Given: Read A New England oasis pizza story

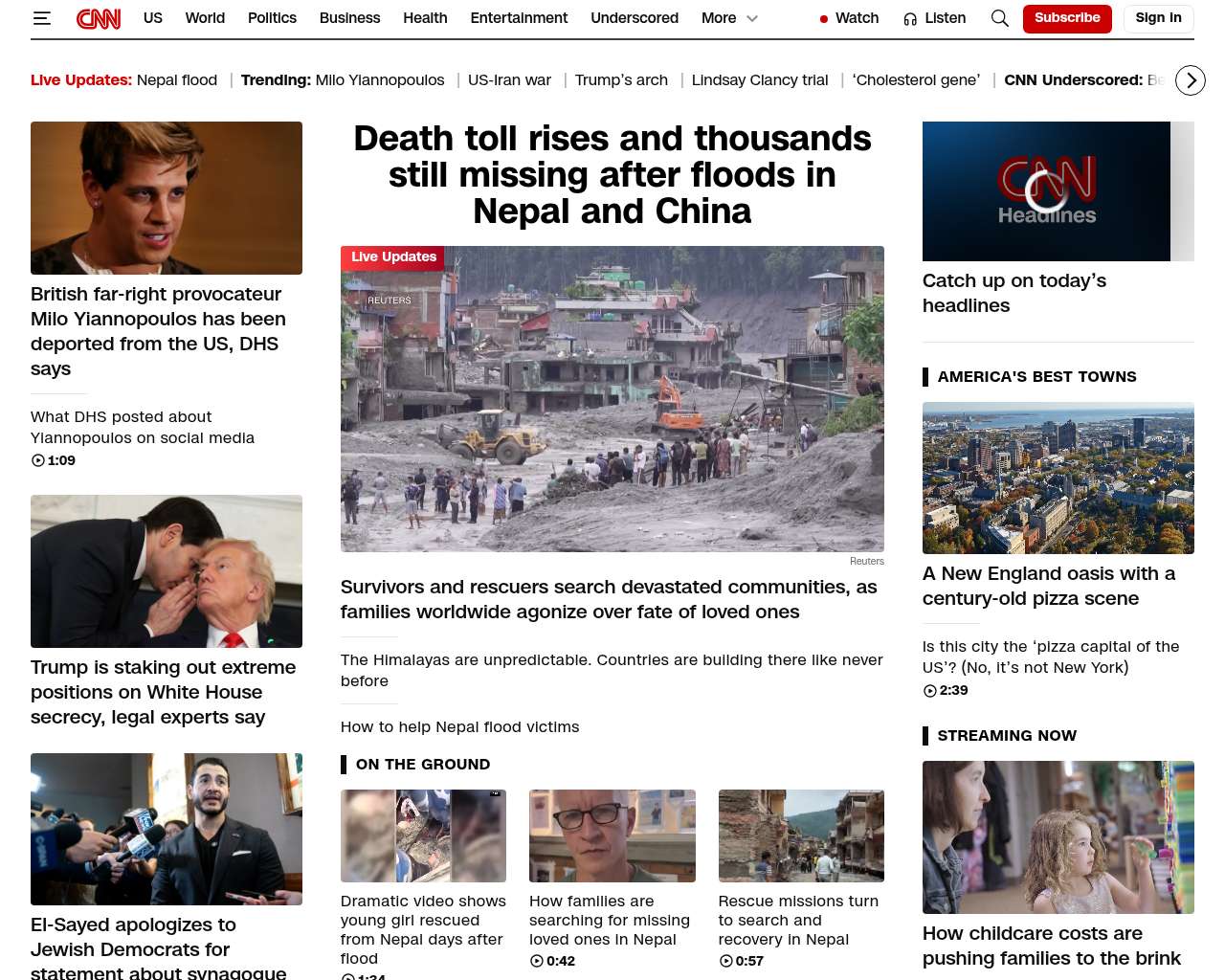Looking at the screenshot, I should click(x=1049, y=586).
